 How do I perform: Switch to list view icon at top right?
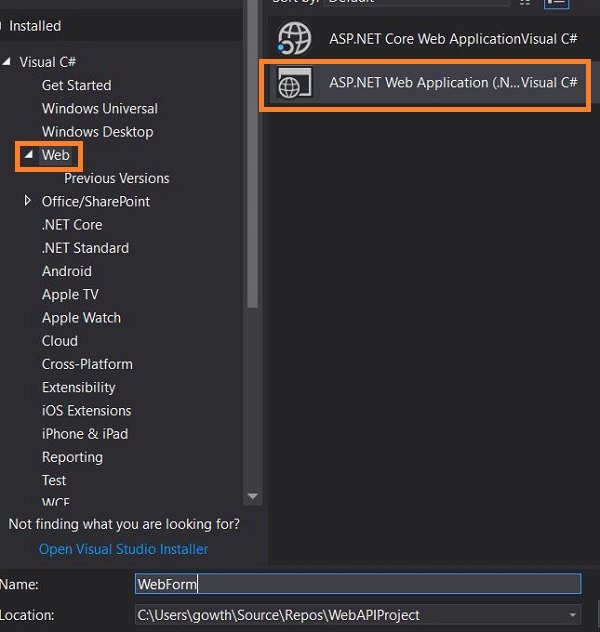pos(556,3)
